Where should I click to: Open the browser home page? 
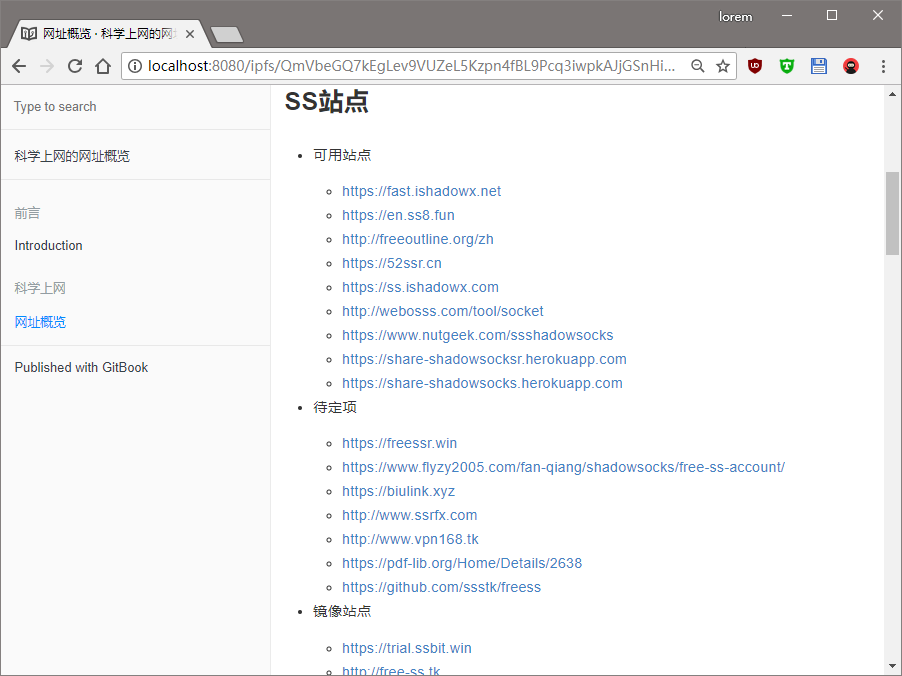click(x=103, y=66)
